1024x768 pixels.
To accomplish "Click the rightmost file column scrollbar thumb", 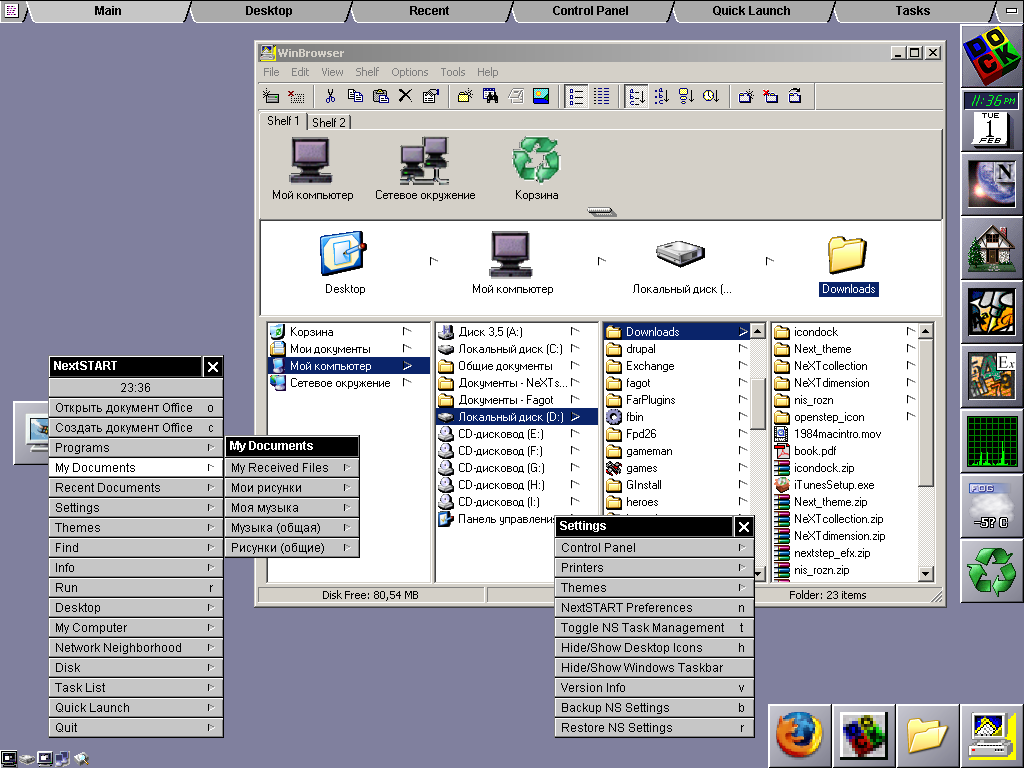I will point(925,413).
